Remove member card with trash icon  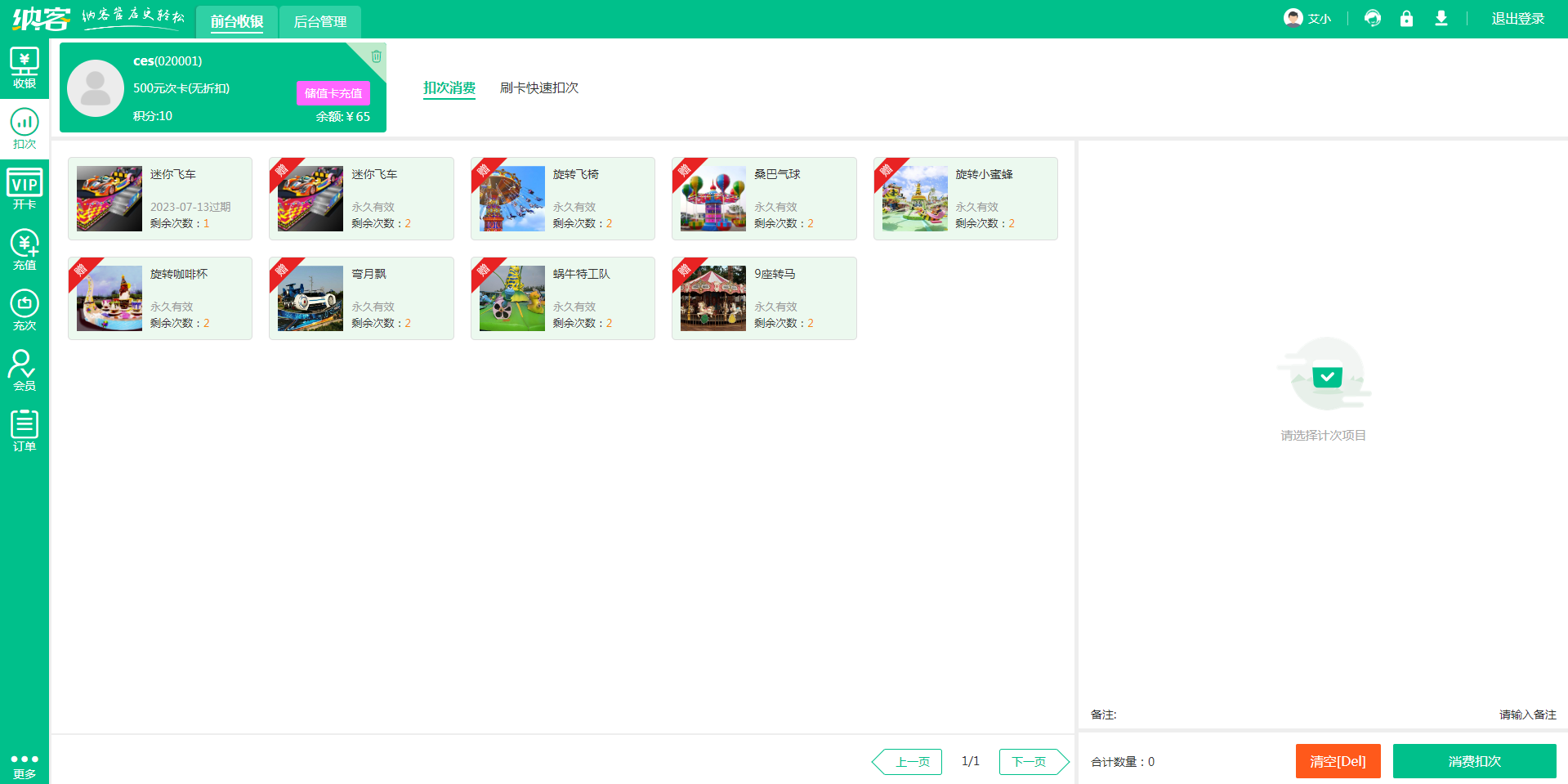pyautogui.click(x=376, y=56)
